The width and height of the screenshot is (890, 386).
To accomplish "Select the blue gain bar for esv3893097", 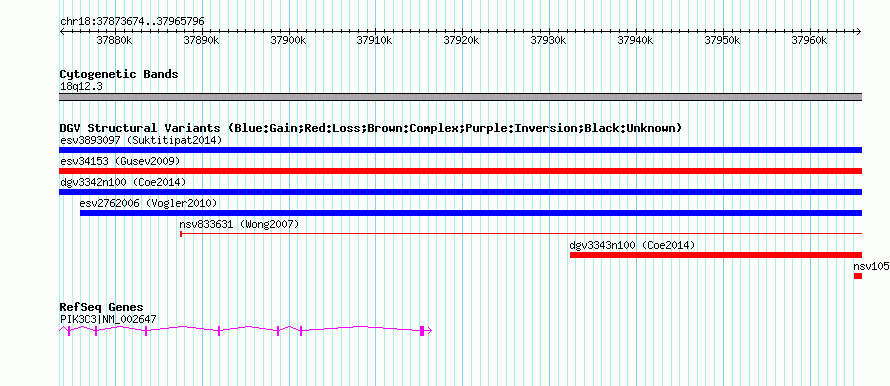I will click(x=460, y=150).
